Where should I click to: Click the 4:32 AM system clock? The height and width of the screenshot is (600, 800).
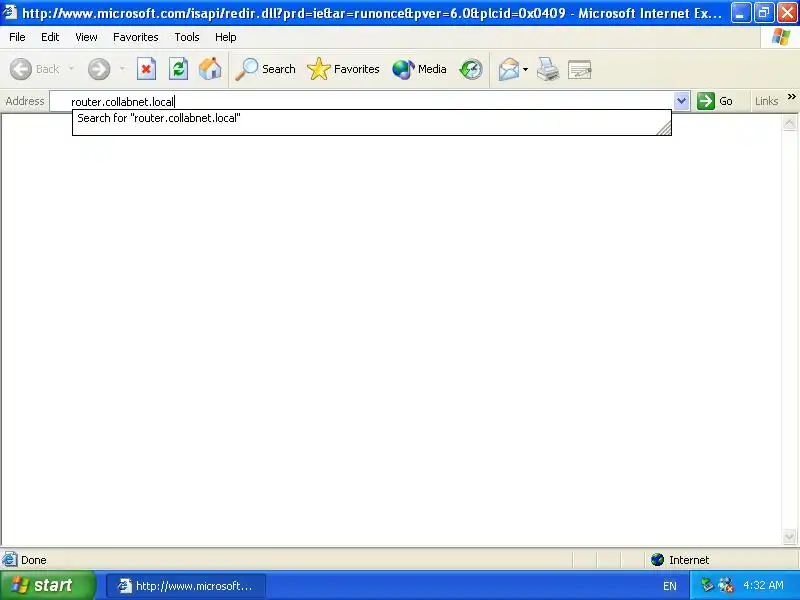coord(763,585)
